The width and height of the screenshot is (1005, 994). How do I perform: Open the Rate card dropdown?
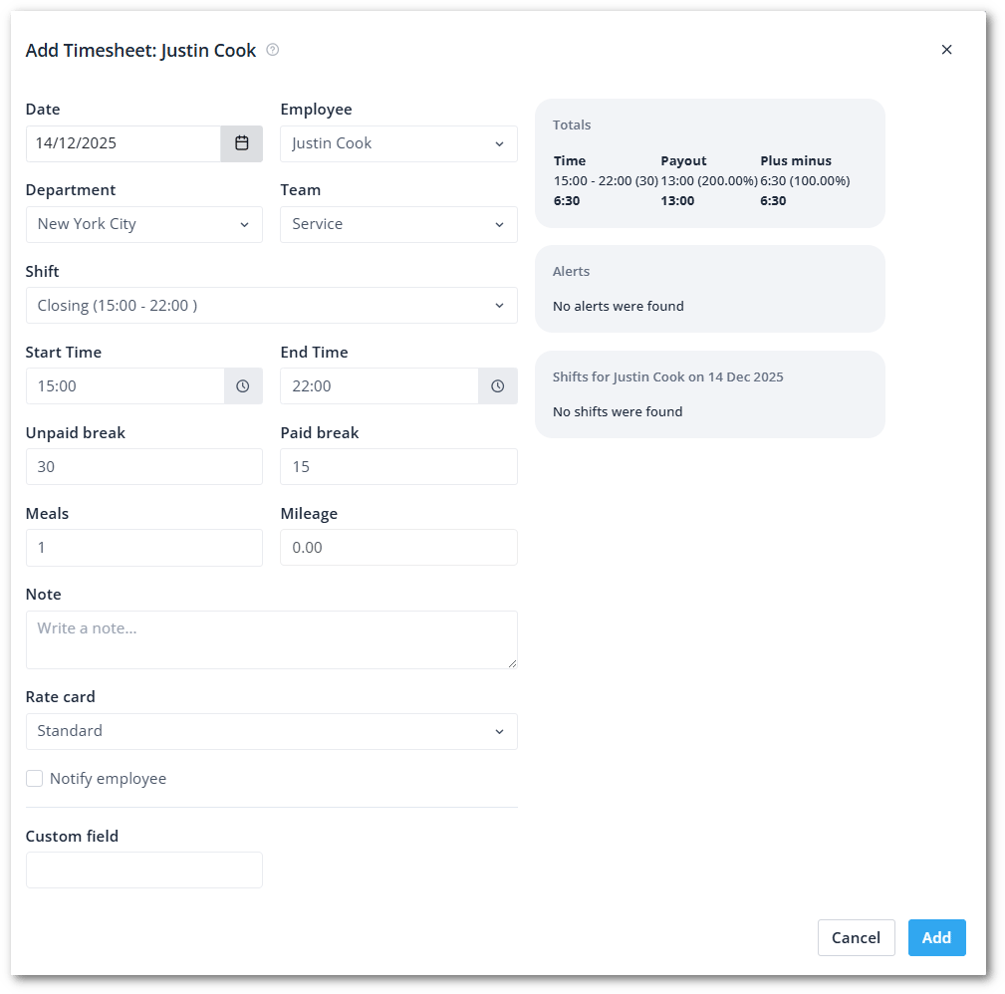pos(272,731)
